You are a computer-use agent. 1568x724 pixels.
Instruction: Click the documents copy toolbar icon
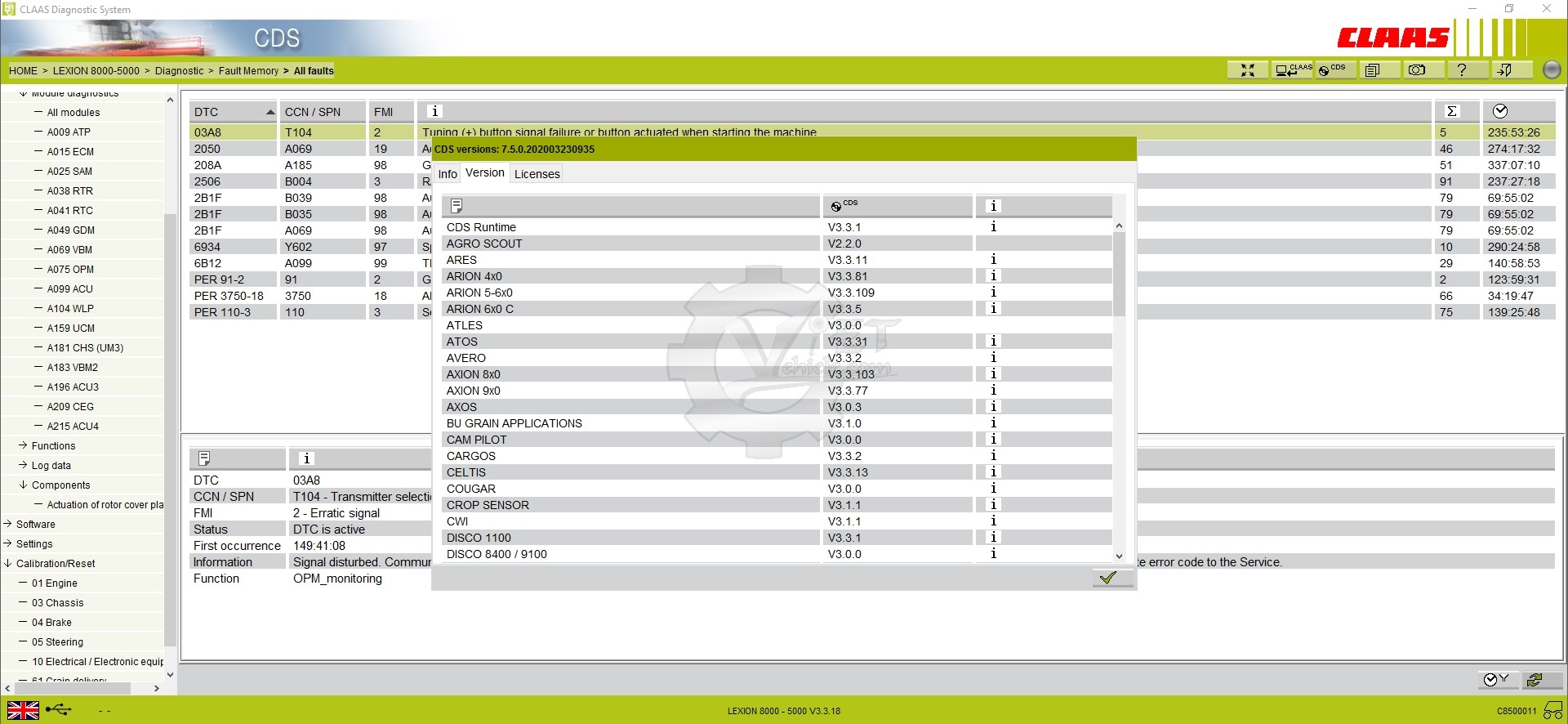click(x=1372, y=70)
